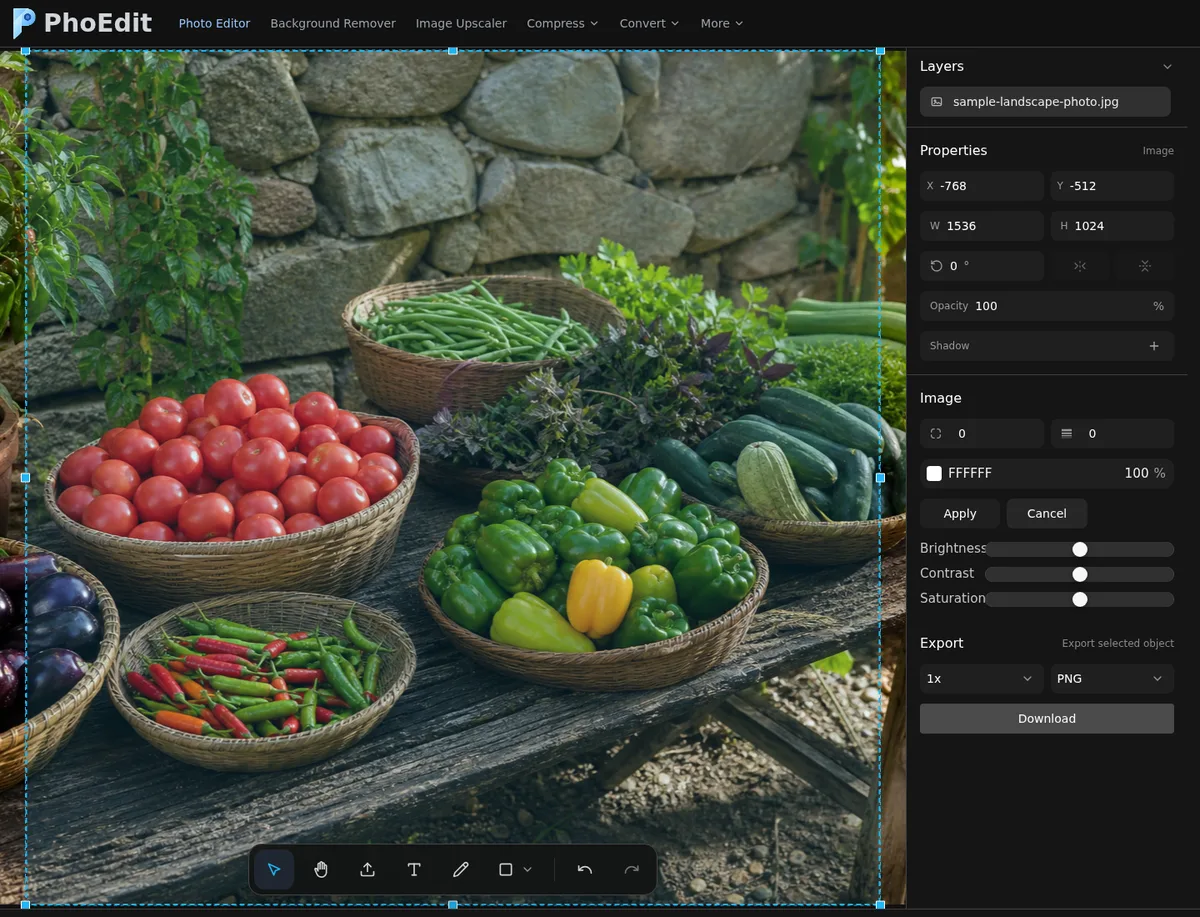Pick the pencil draw tool
The width and height of the screenshot is (1200, 917).
coord(460,870)
